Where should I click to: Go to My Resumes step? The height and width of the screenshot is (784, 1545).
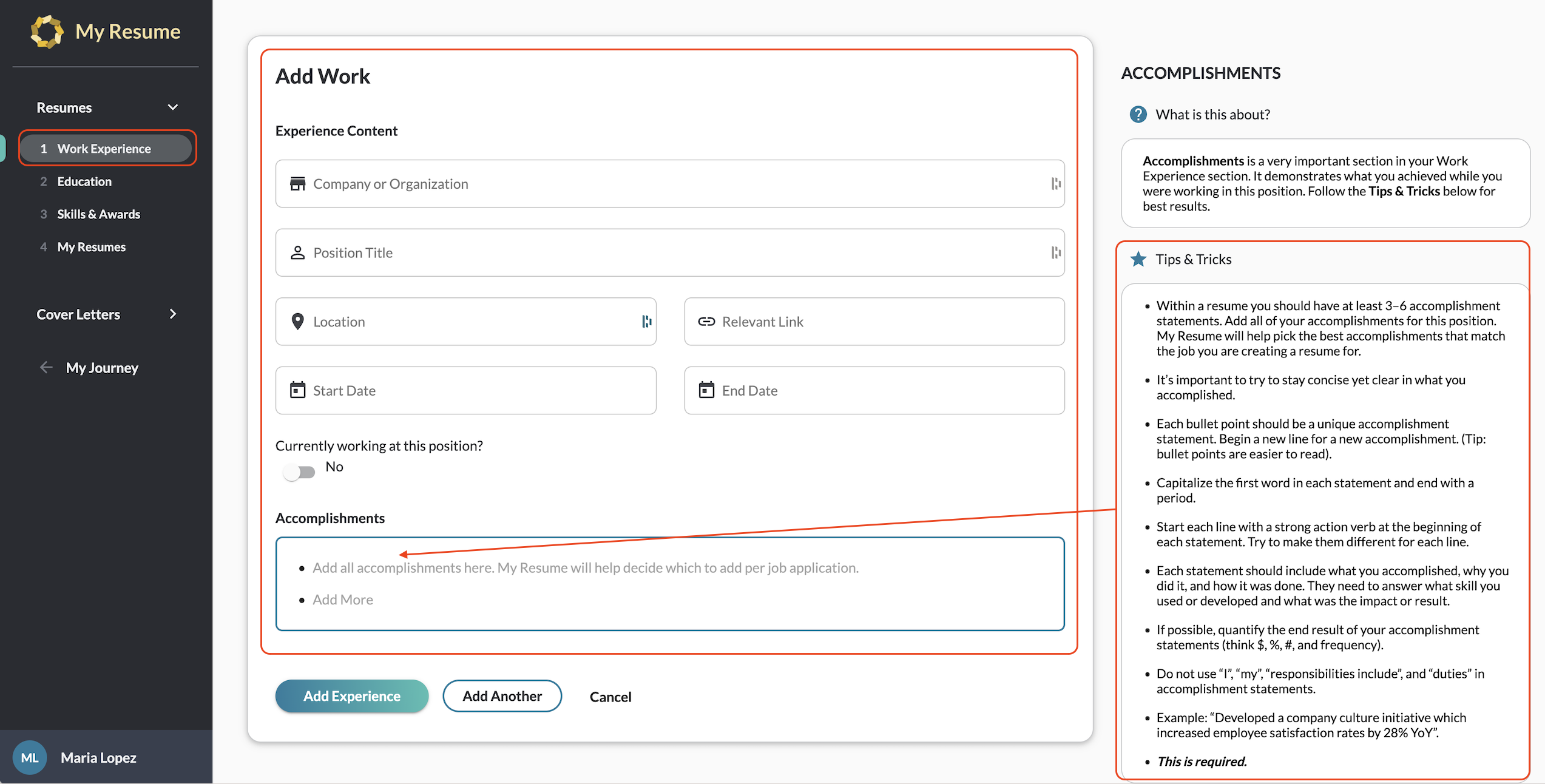(91, 247)
